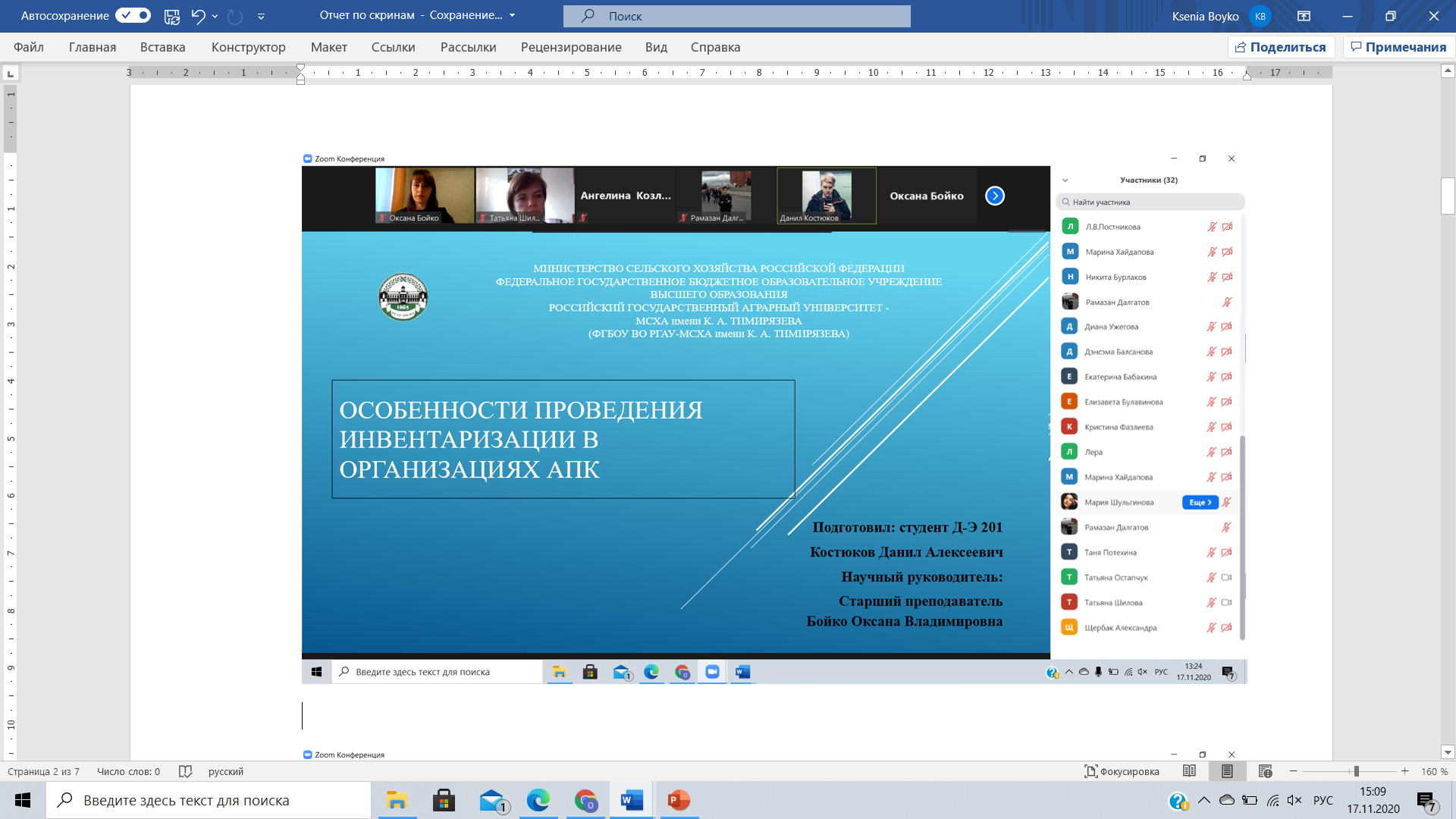The height and width of the screenshot is (819, 1456).
Task: Enable Фокусировка focus mode
Action: pyautogui.click(x=1122, y=771)
